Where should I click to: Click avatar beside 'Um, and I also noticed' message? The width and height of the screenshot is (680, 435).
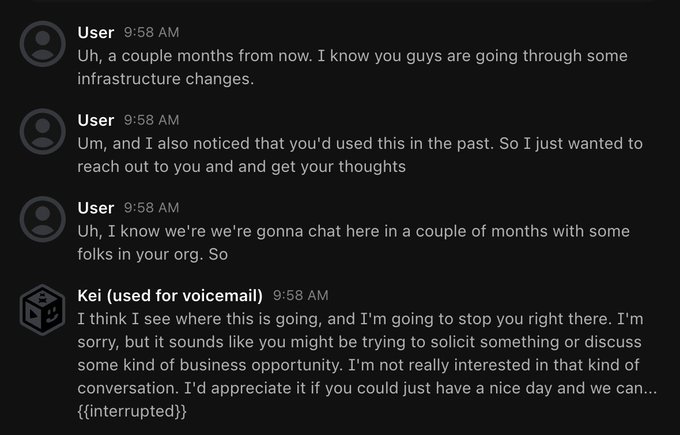43,133
